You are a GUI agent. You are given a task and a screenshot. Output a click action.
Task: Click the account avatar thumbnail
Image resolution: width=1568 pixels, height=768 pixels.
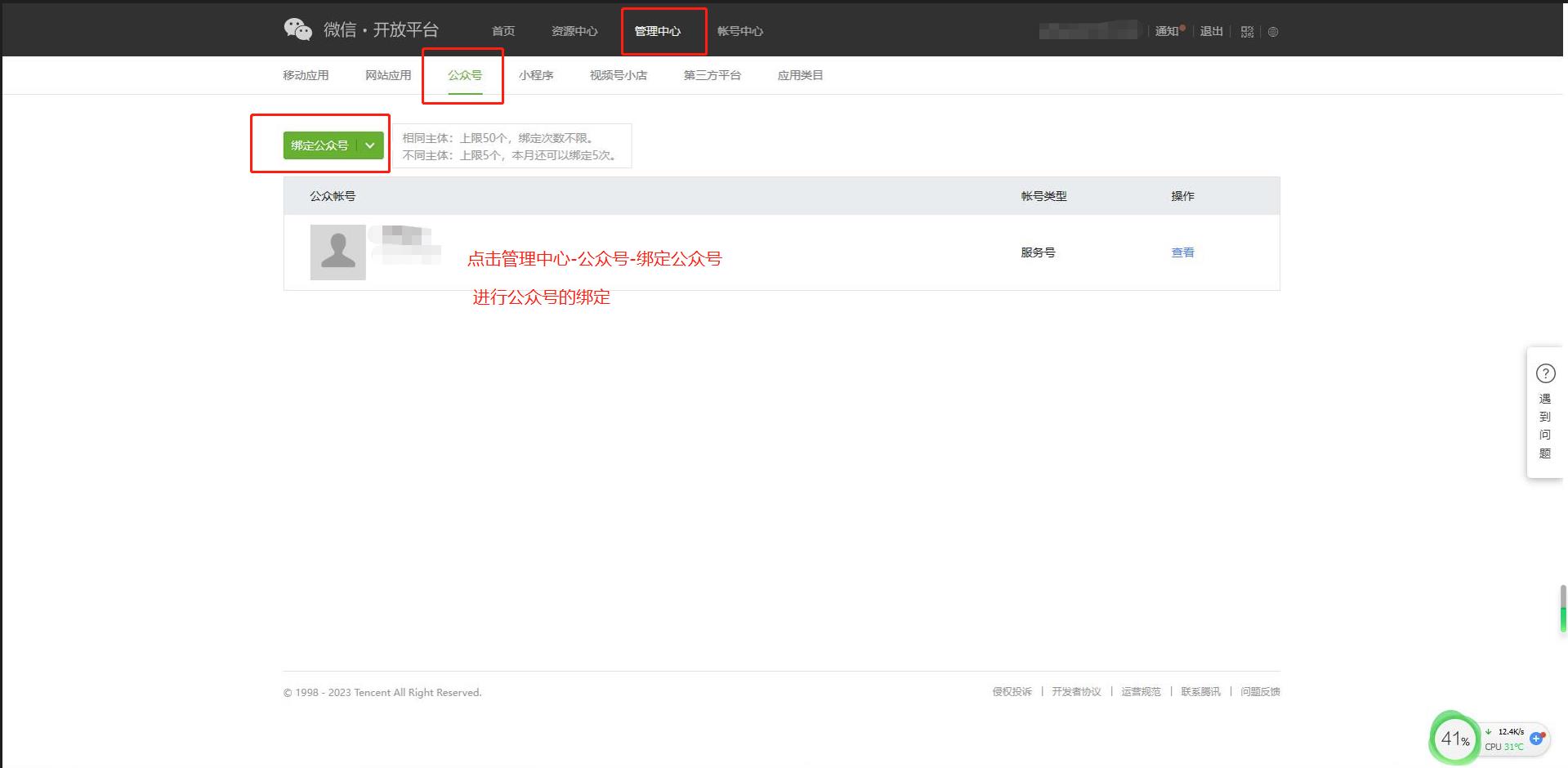pos(337,252)
